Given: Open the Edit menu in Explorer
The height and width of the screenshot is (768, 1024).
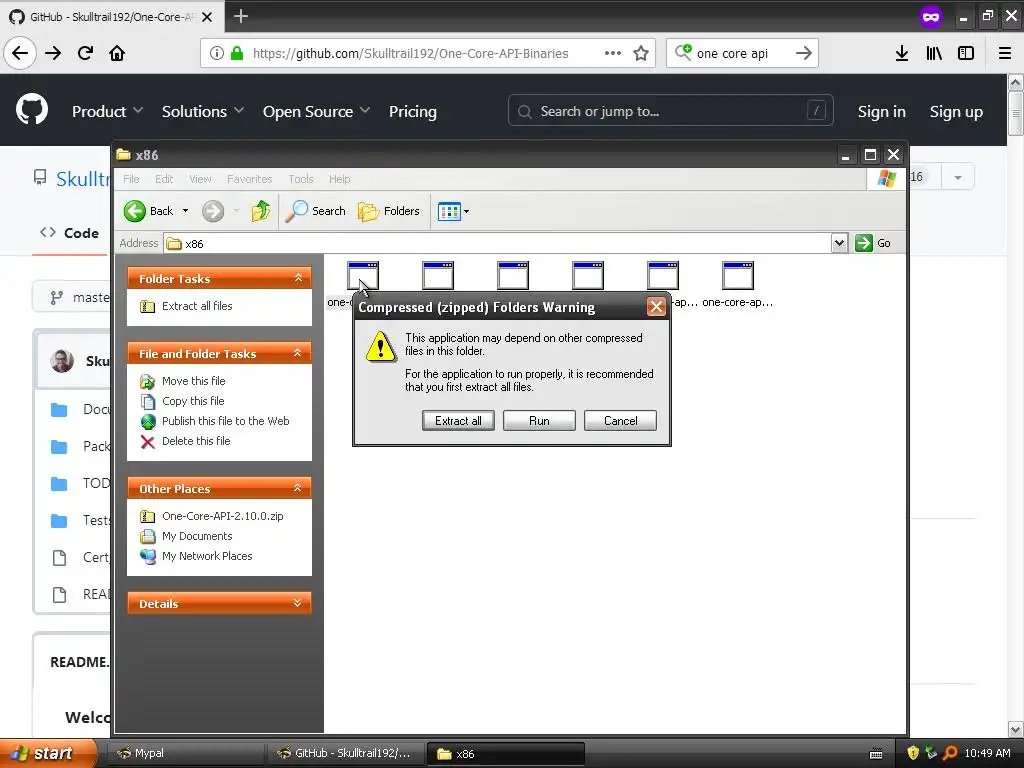Looking at the screenshot, I should [164, 179].
